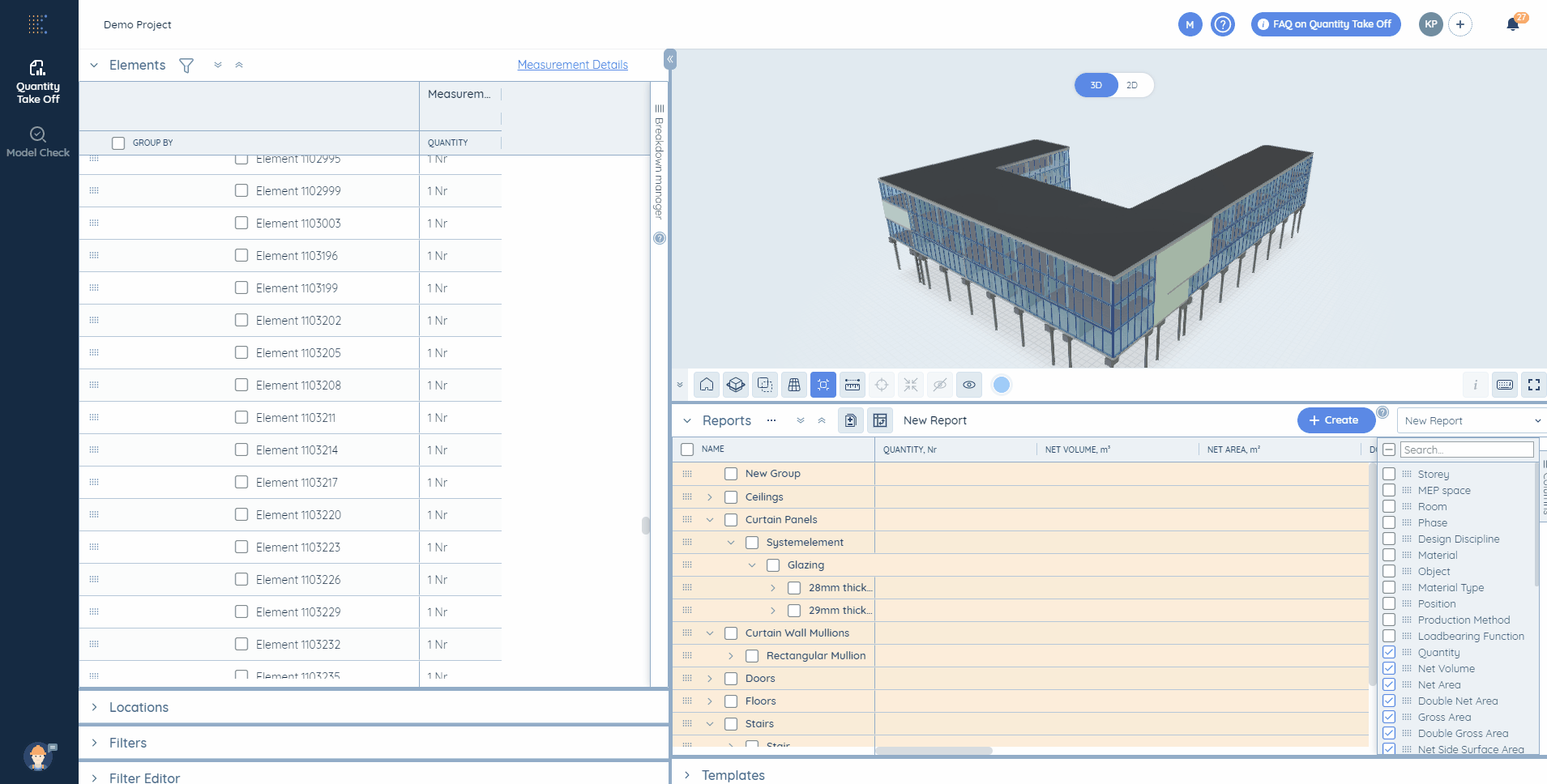Click the light blue color circle
This screenshot has height=784, width=1547.
point(1002,385)
